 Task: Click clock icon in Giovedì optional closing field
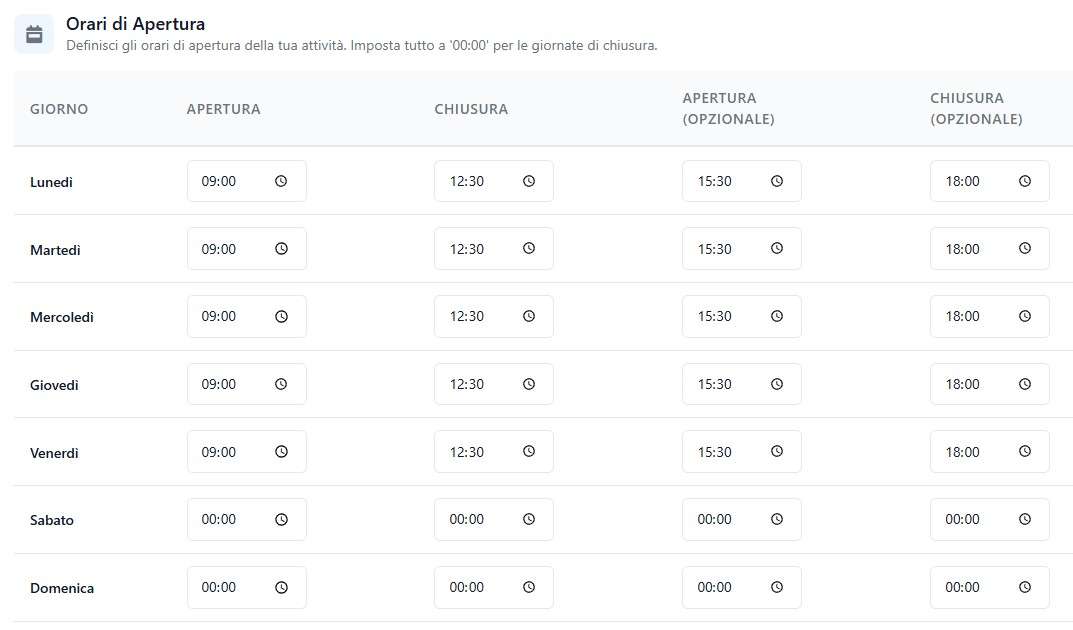click(1025, 384)
